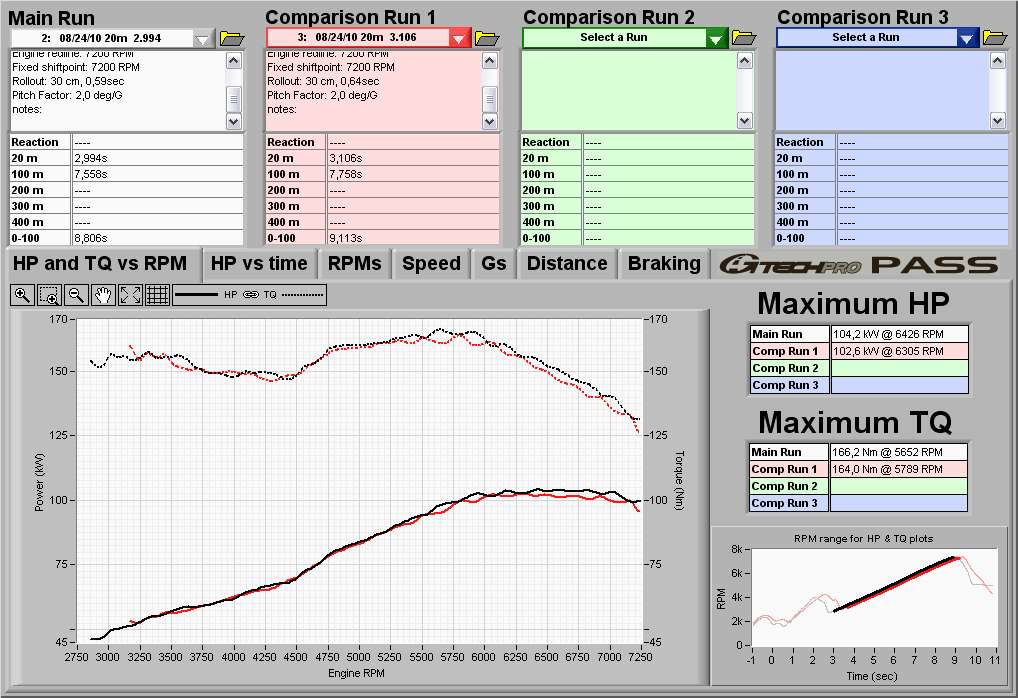The height and width of the screenshot is (698, 1018).
Task: Click the GTech Pro PASS logo
Action: click(x=862, y=264)
